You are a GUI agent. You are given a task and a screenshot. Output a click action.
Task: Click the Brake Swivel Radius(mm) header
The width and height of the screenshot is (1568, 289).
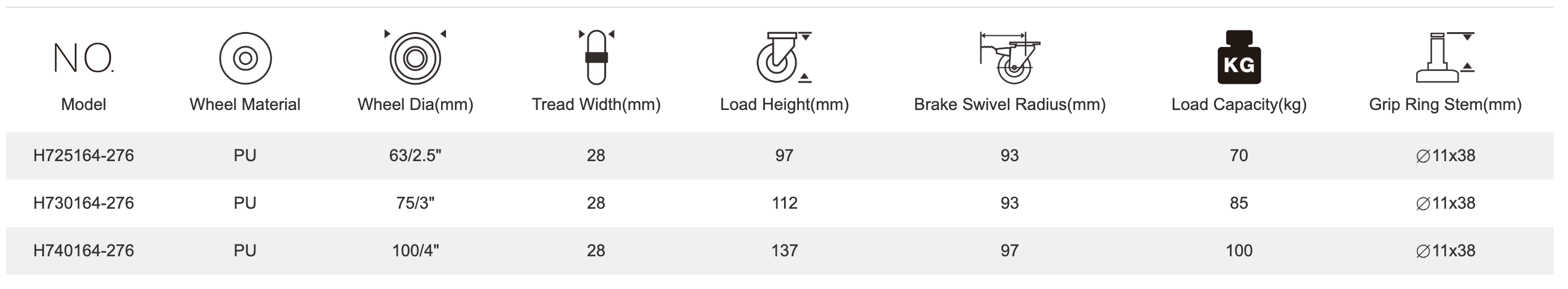point(1009,105)
